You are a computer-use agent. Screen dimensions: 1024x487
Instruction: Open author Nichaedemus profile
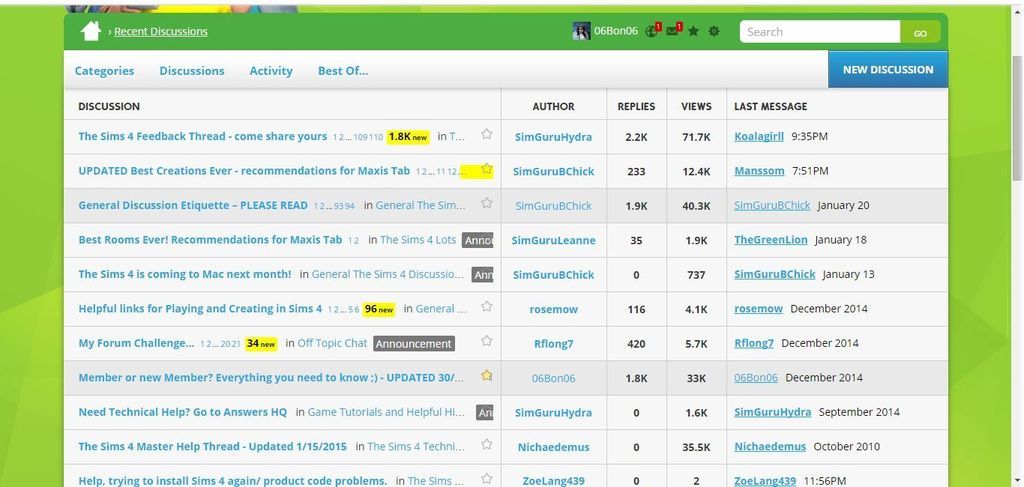(x=553, y=447)
